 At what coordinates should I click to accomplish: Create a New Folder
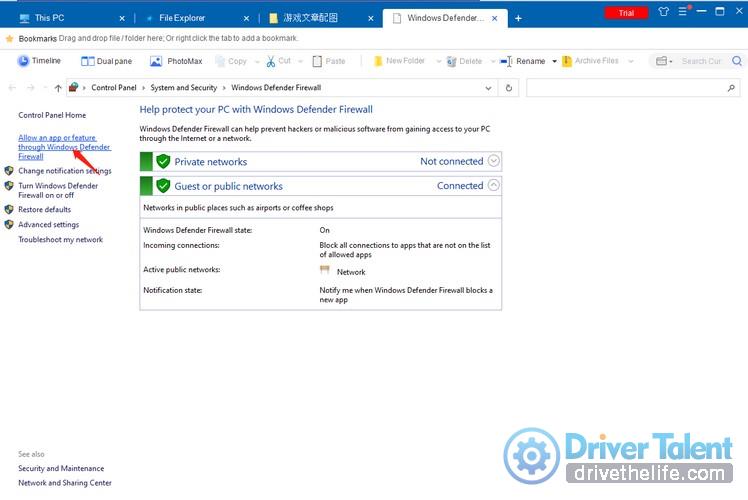[399, 61]
